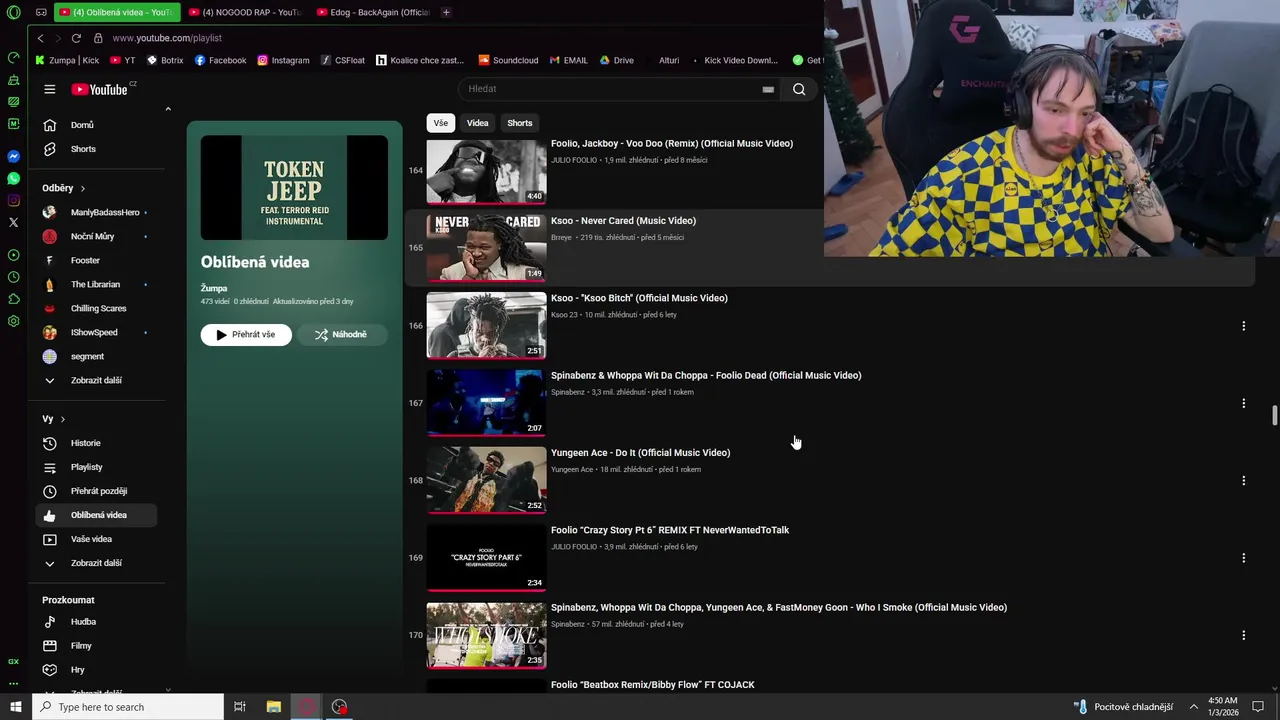Reload the current page
Image resolution: width=1280 pixels, height=720 pixels.
[x=76, y=38]
